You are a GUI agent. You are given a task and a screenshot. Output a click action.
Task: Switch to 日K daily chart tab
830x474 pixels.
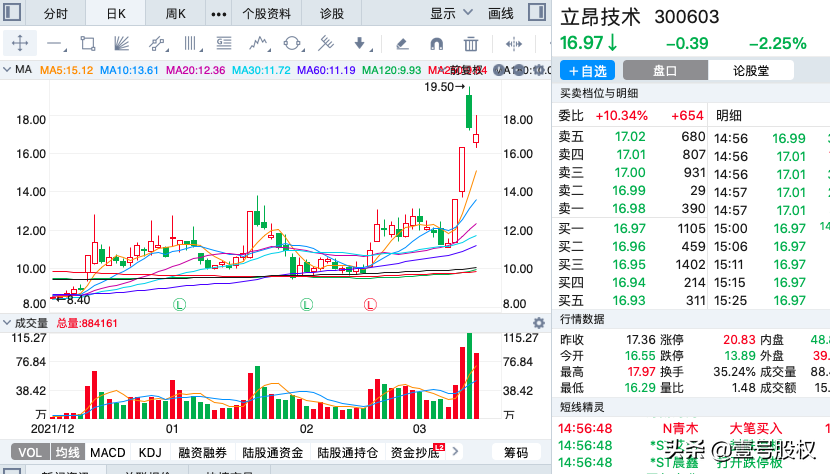(x=115, y=13)
